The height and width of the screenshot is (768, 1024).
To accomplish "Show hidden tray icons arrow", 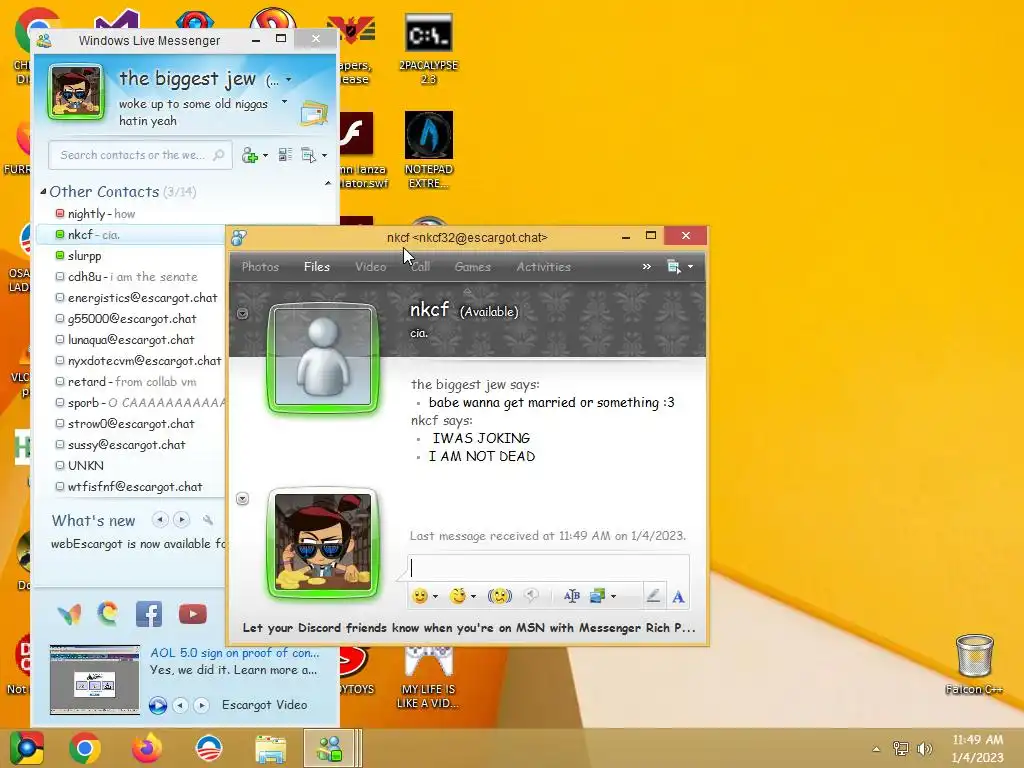I will click(x=876, y=749).
